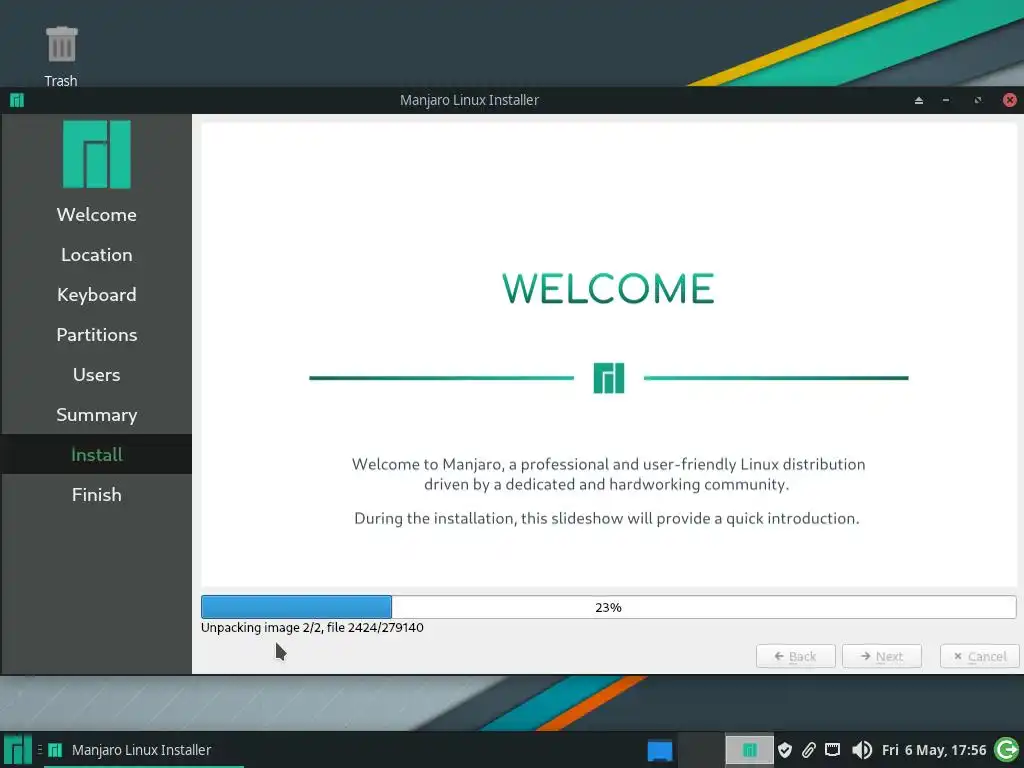The height and width of the screenshot is (768, 1024).
Task: Select the Keyboard step in the sidebar
Action: [x=97, y=295]
